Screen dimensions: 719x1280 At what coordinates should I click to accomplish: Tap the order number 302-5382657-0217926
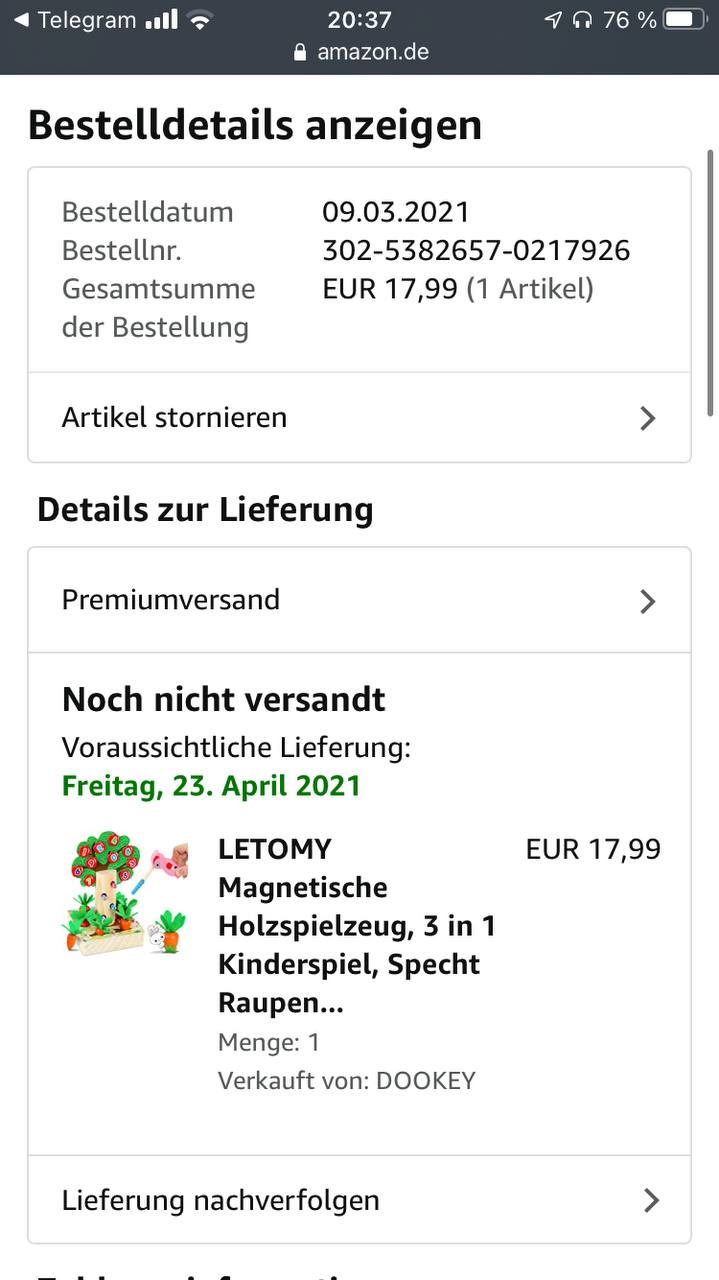click(x=476, y=250)
